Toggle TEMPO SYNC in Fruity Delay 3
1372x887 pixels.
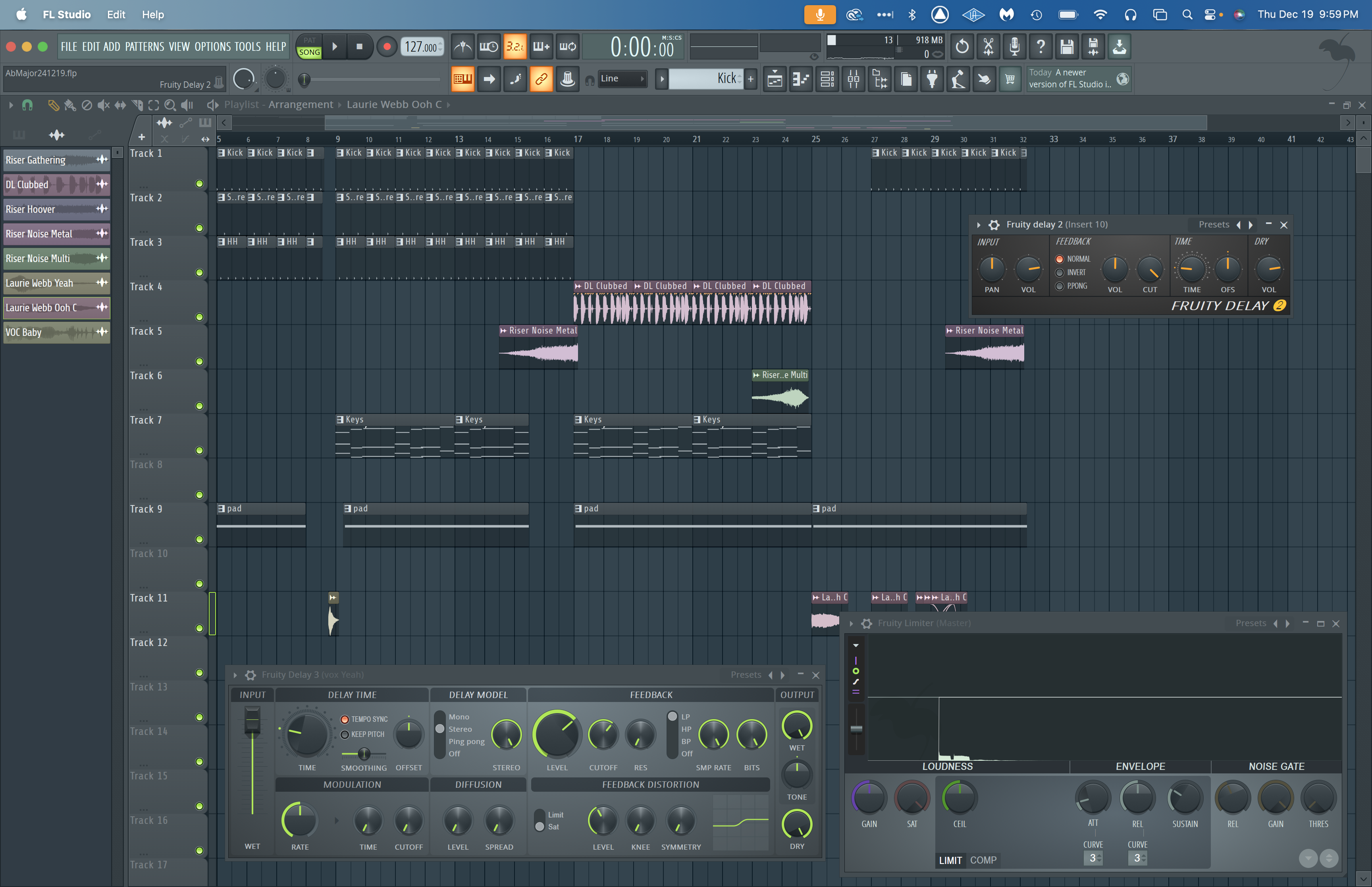tap(345, 719)
